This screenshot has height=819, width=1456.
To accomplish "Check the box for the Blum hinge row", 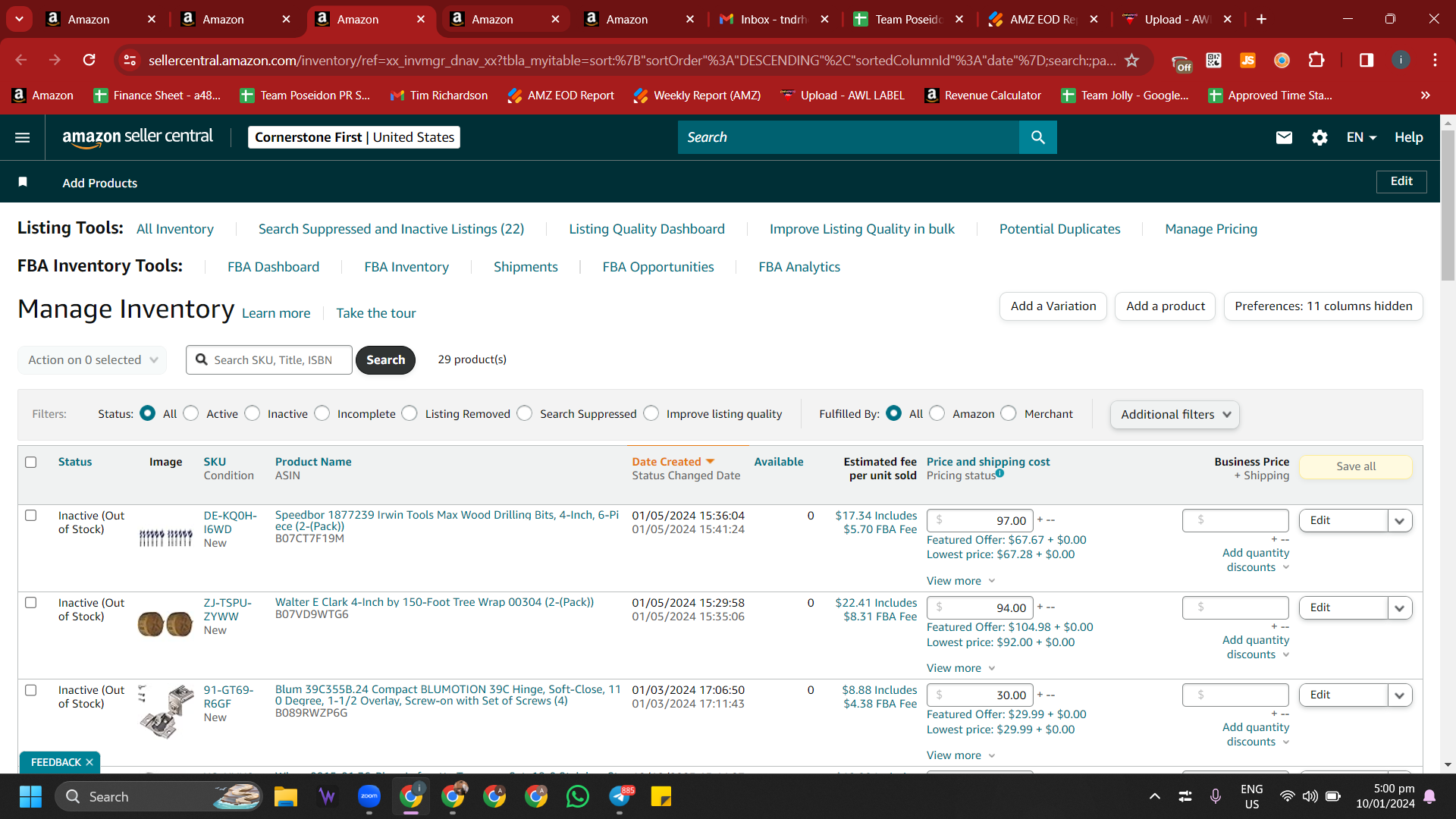I will [31, 690].
